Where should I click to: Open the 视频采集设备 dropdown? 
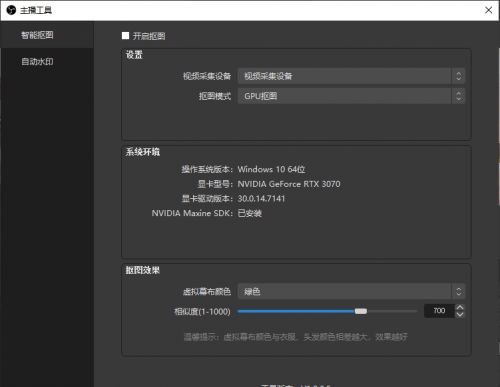click(x=351, y=76)
